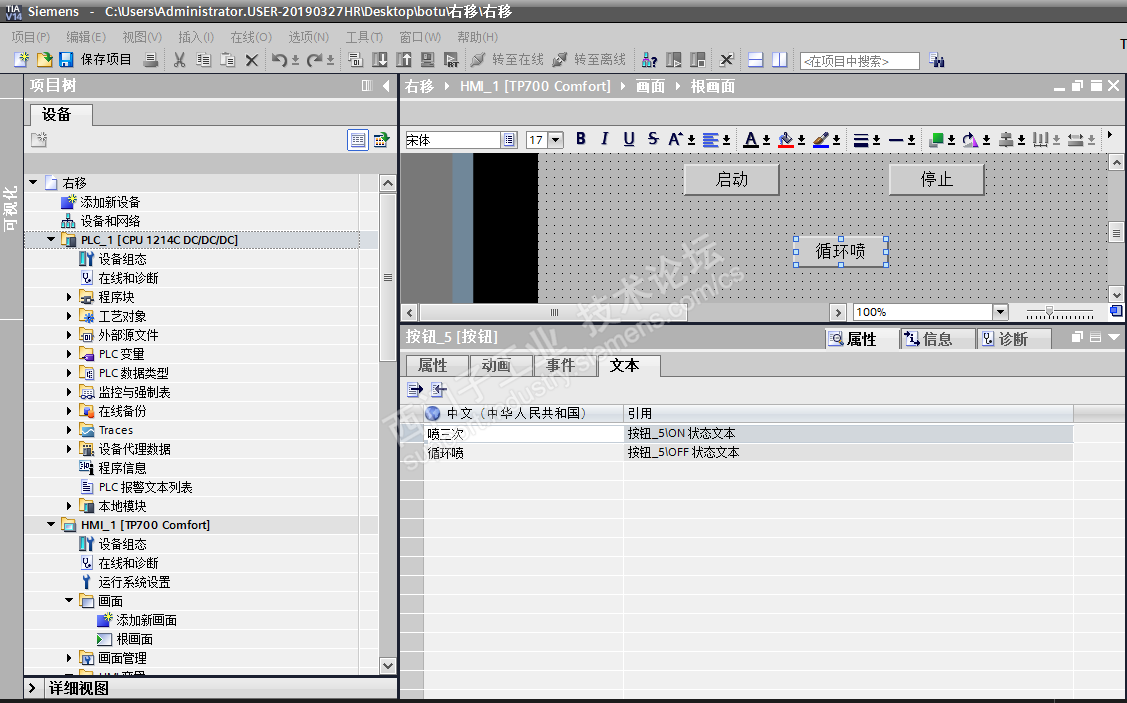The width and height of the screenshot is (1127, 703).
Task: Click the 停止 button on the canvas
Action: tap(937, 180)
